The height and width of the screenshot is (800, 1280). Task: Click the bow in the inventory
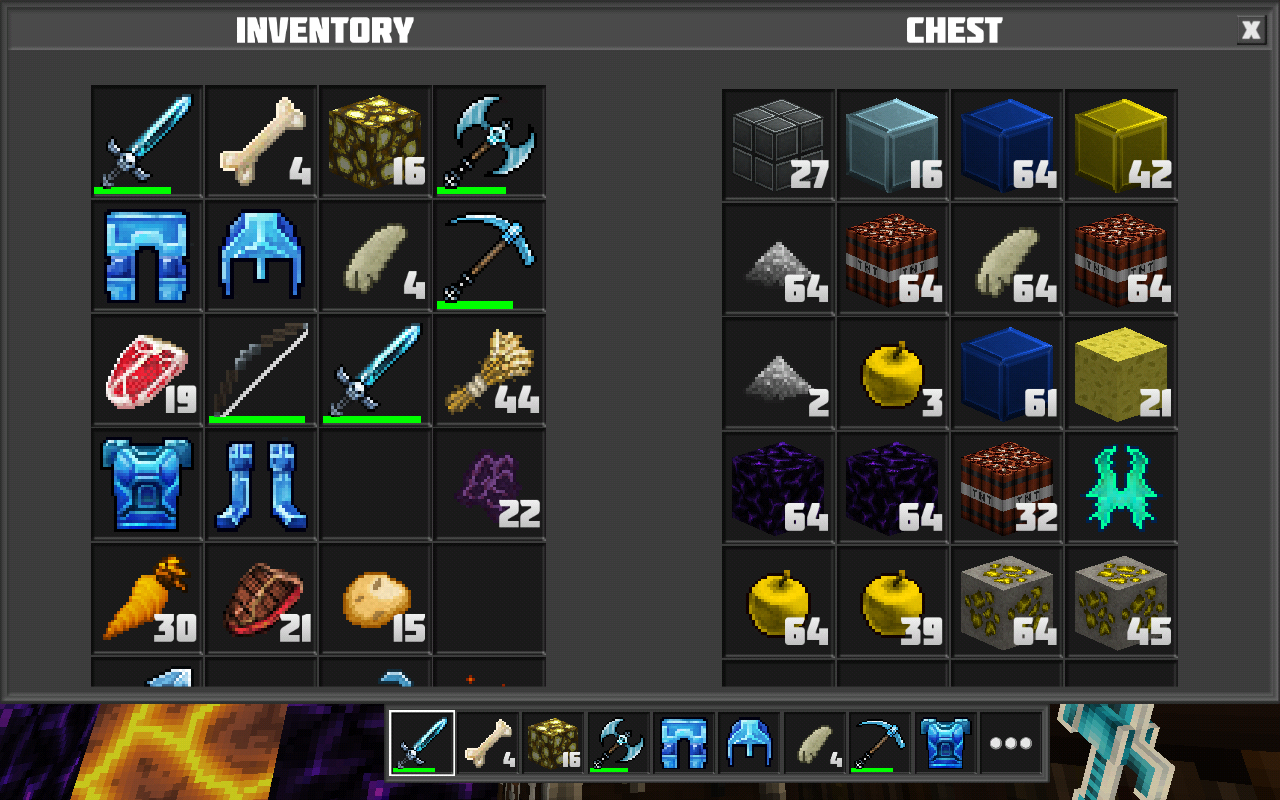262,369
